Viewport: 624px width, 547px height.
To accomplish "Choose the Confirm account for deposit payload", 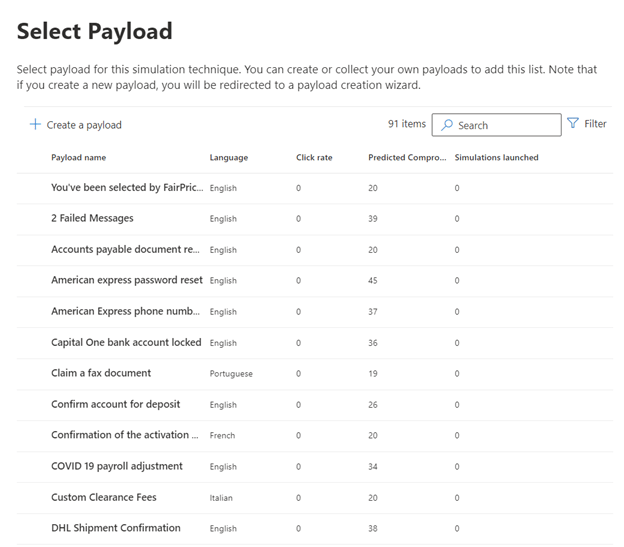I will [x=116, y=404].
